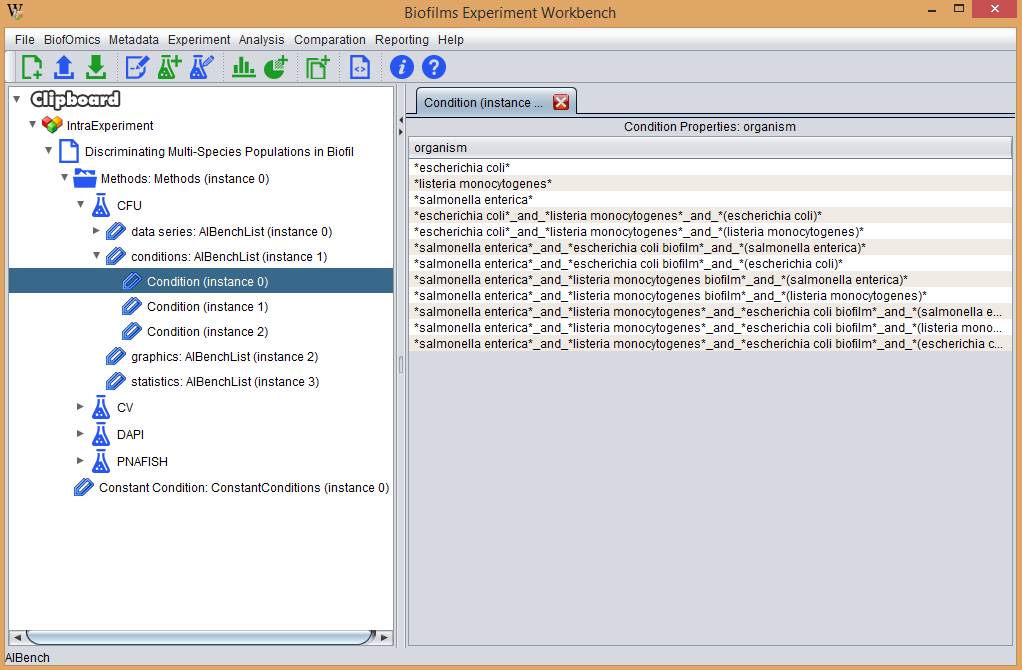Click the paperclip icon beside Constant Condition
The width and height of the screenshot is (1022, 670).
coord(83,488)
